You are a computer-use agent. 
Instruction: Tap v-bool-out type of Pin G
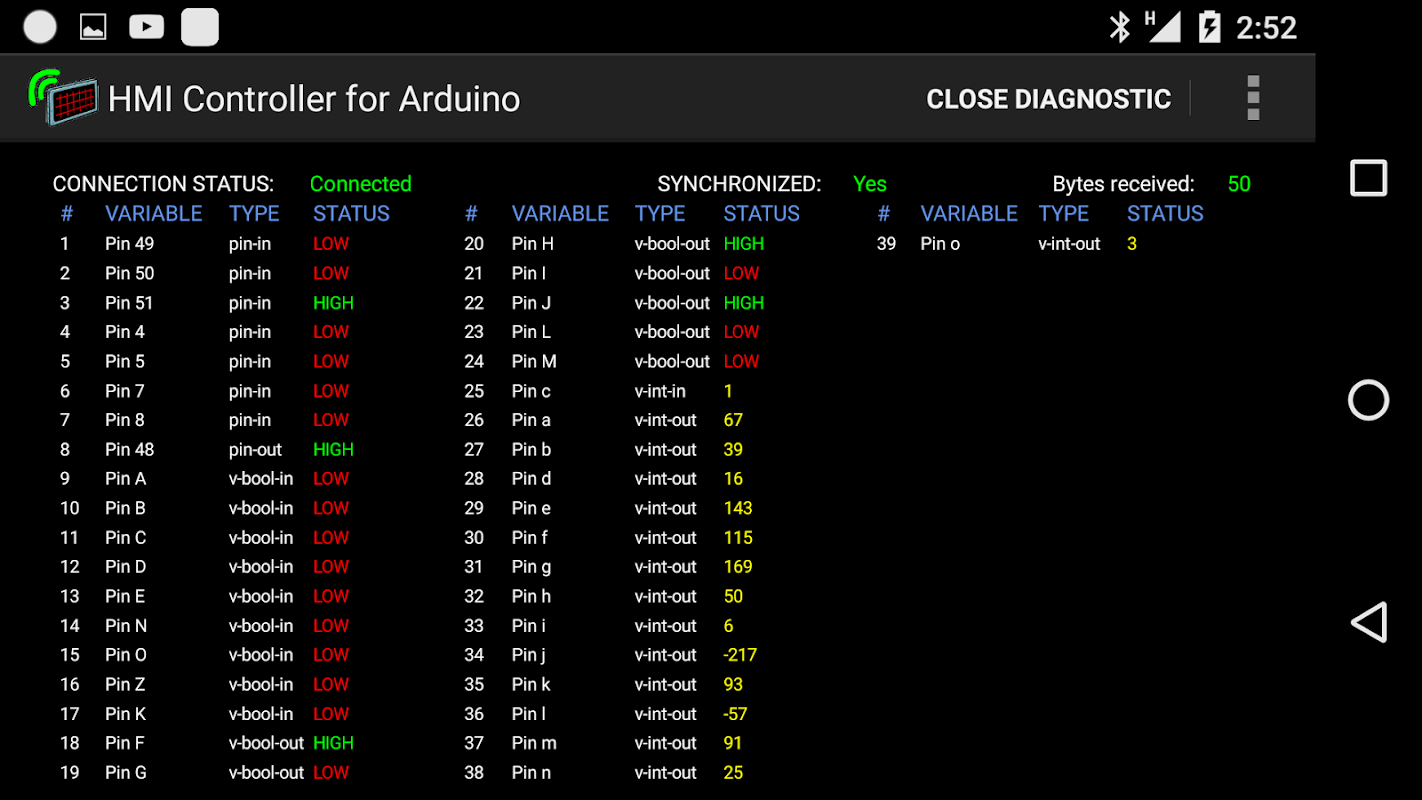(266, 773)
